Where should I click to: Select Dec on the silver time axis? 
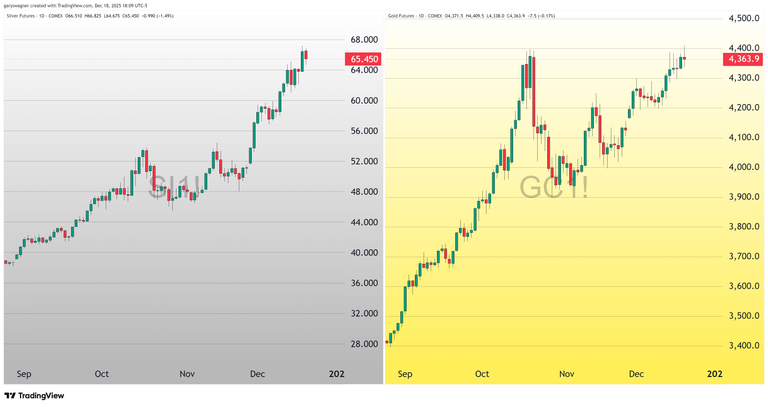257,374
